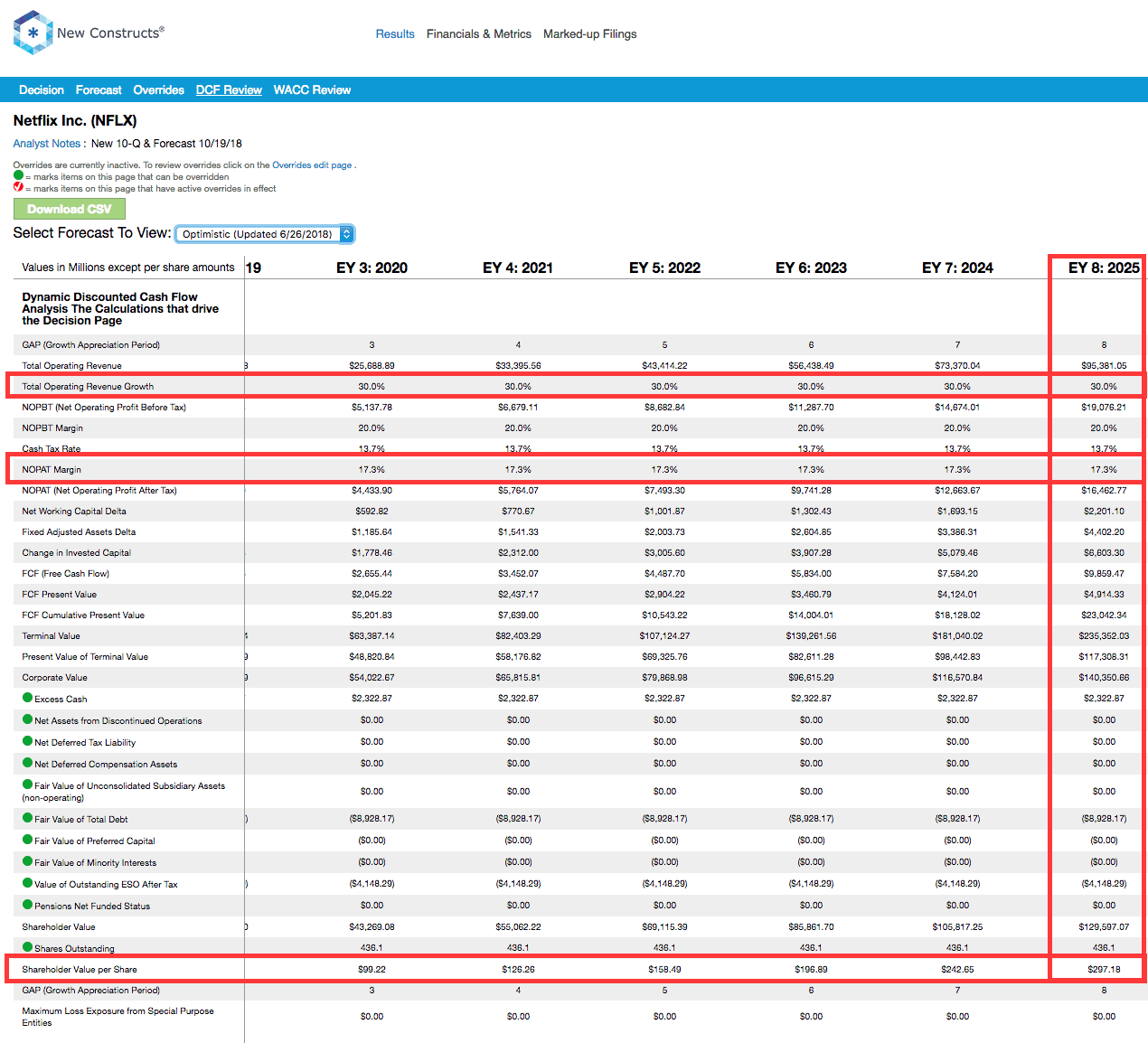Click the EY 7: 2024 column header
1148x1043 pixels.
click(x=957, y=268)
